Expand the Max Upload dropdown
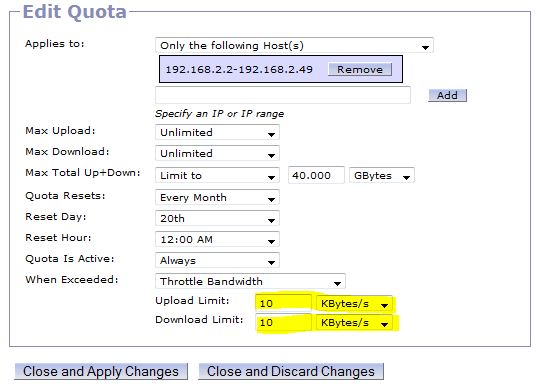This screenshot has width=537, height=386. (x=217, y=132)
